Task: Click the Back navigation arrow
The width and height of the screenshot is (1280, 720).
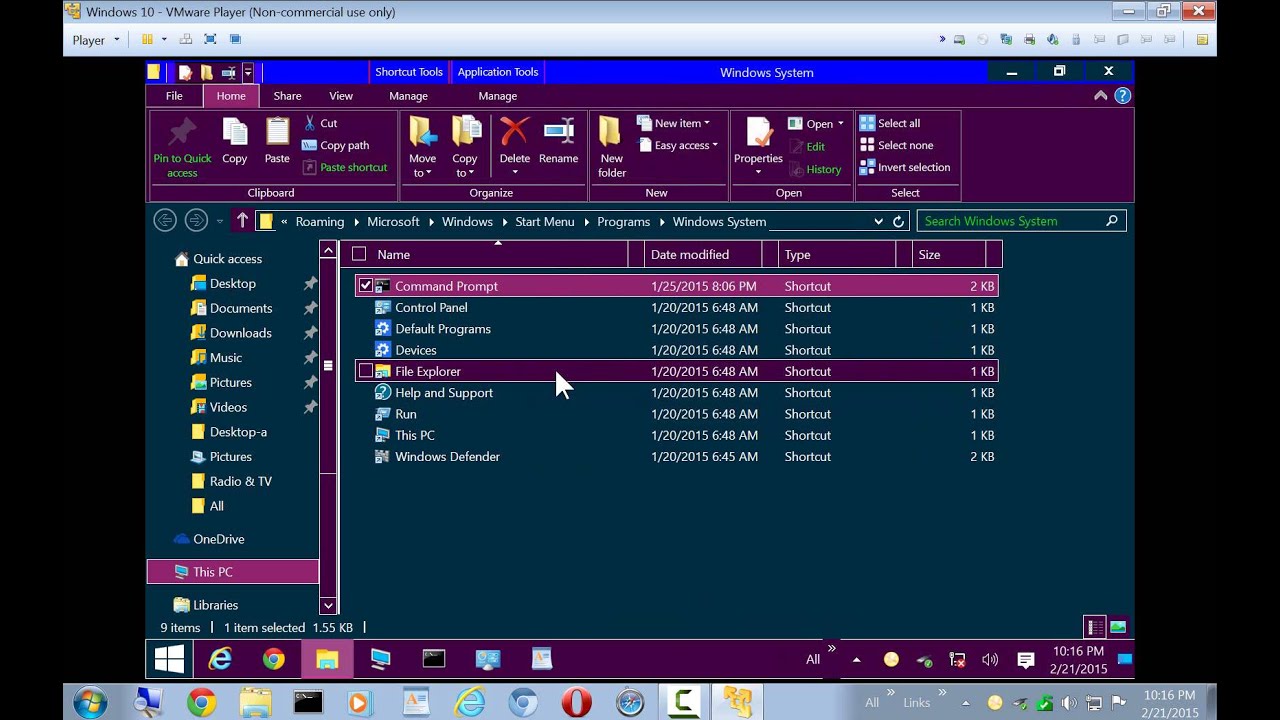Action: 165,221
